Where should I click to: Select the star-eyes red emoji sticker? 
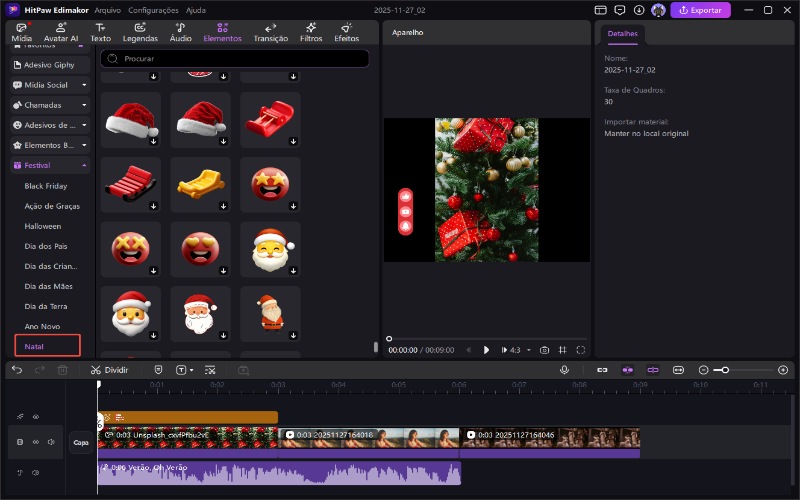(x=270, y=185)
